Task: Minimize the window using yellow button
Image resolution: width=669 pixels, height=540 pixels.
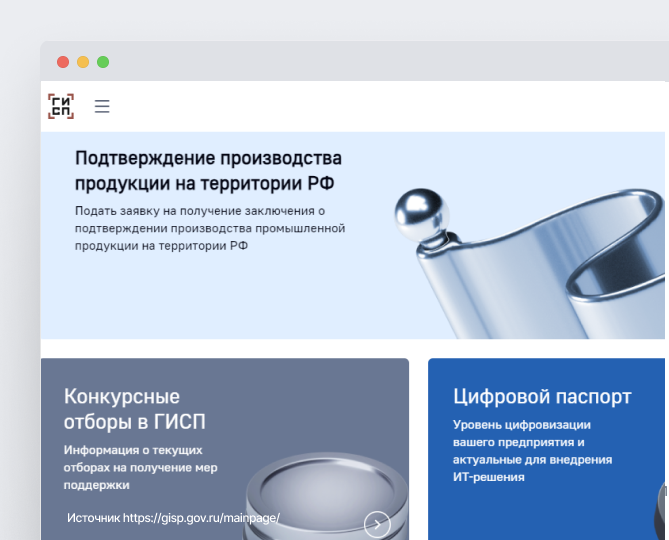Action: (x=83, y=62)
